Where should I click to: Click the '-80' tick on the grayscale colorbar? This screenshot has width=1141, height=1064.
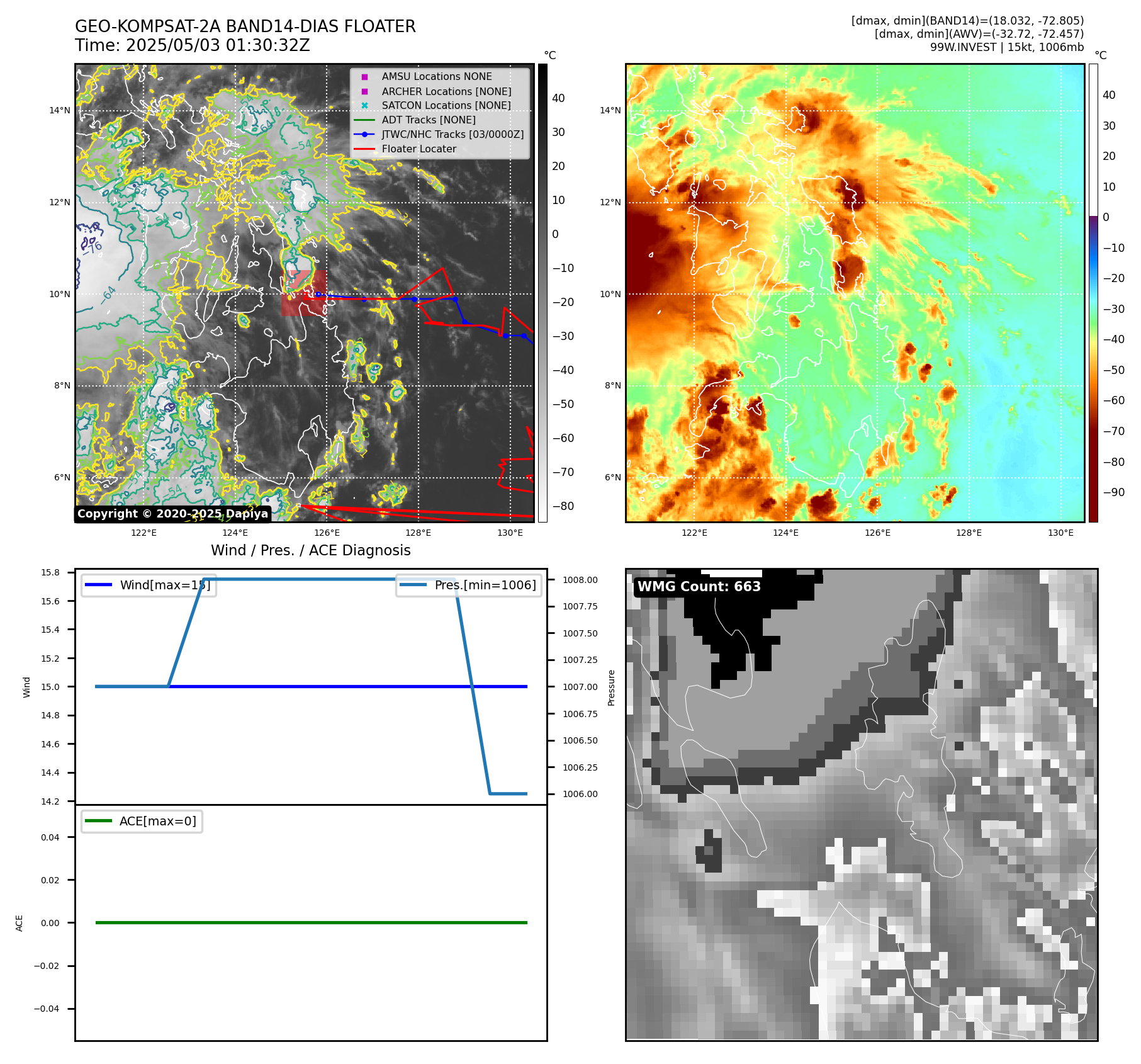pos(563,506)
